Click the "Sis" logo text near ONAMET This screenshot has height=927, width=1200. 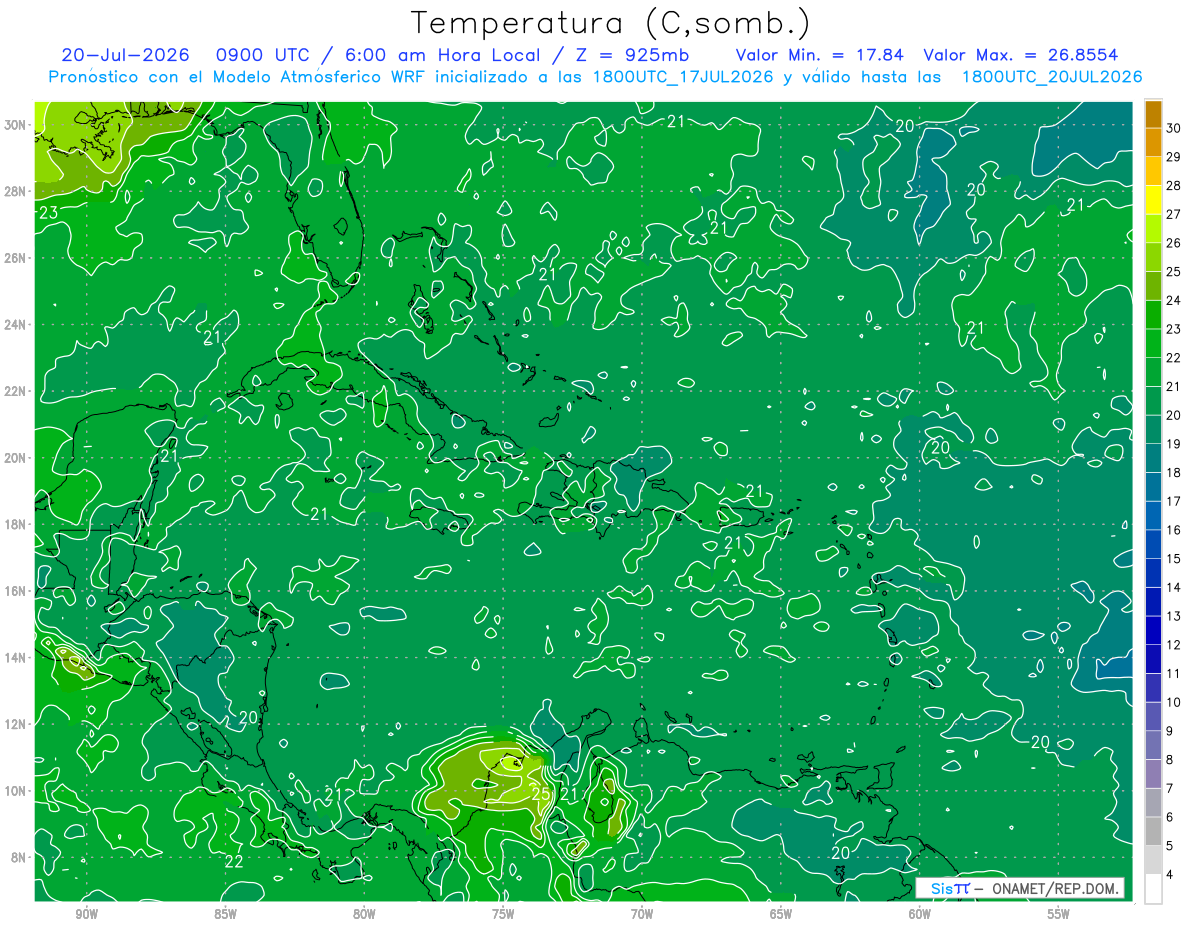[942, 888]
